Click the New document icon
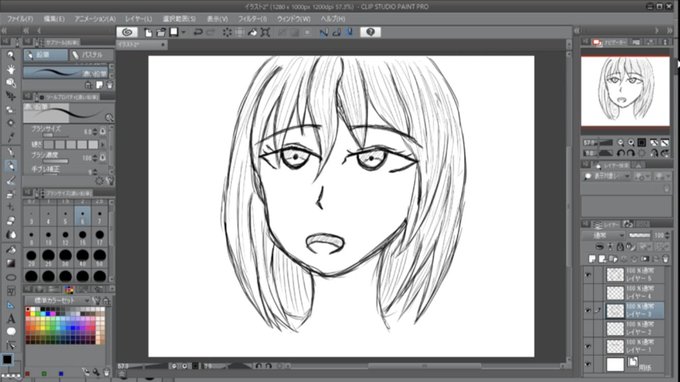Viewport: 680px width, 382px height. coord(148,33)
